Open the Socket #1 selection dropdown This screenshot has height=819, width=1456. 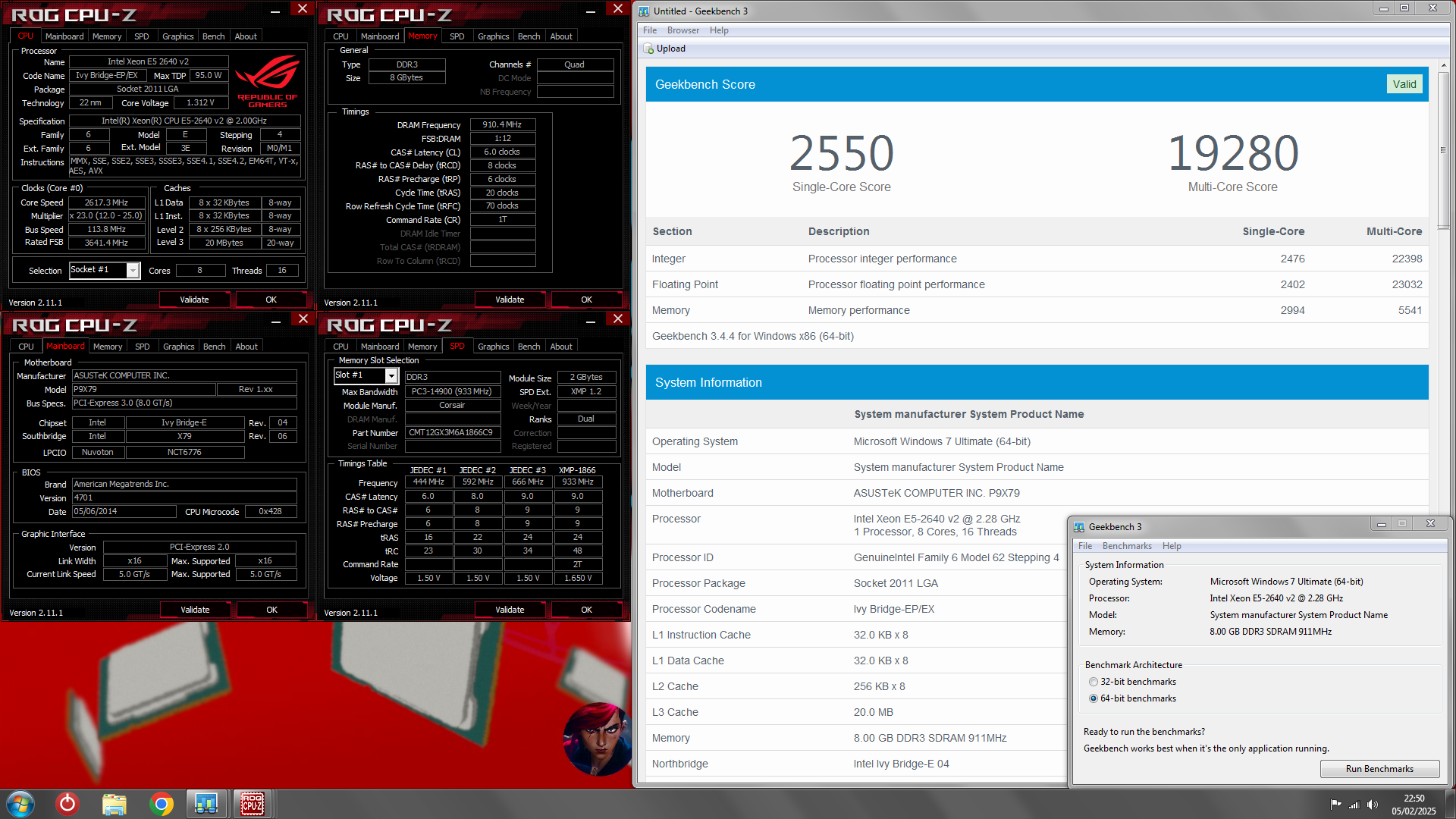click(133, 271)
